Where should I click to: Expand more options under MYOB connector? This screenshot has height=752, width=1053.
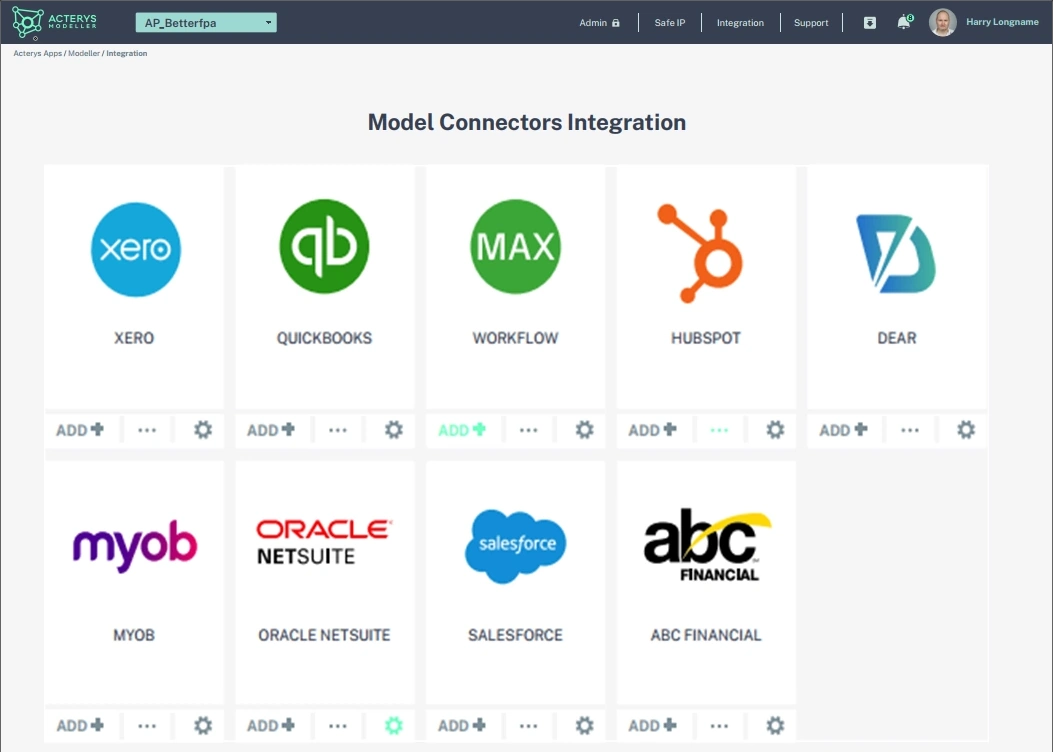click(x=147, y=726)
